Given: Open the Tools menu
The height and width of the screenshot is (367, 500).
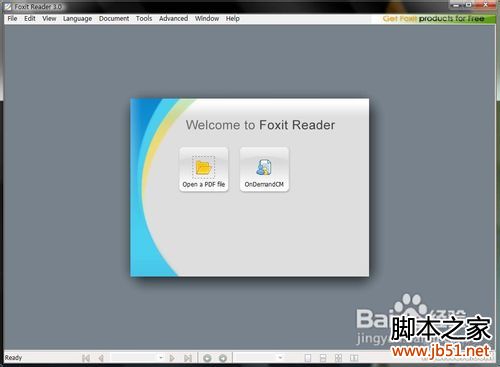Looking at the screenshot, I should point(144,19).
